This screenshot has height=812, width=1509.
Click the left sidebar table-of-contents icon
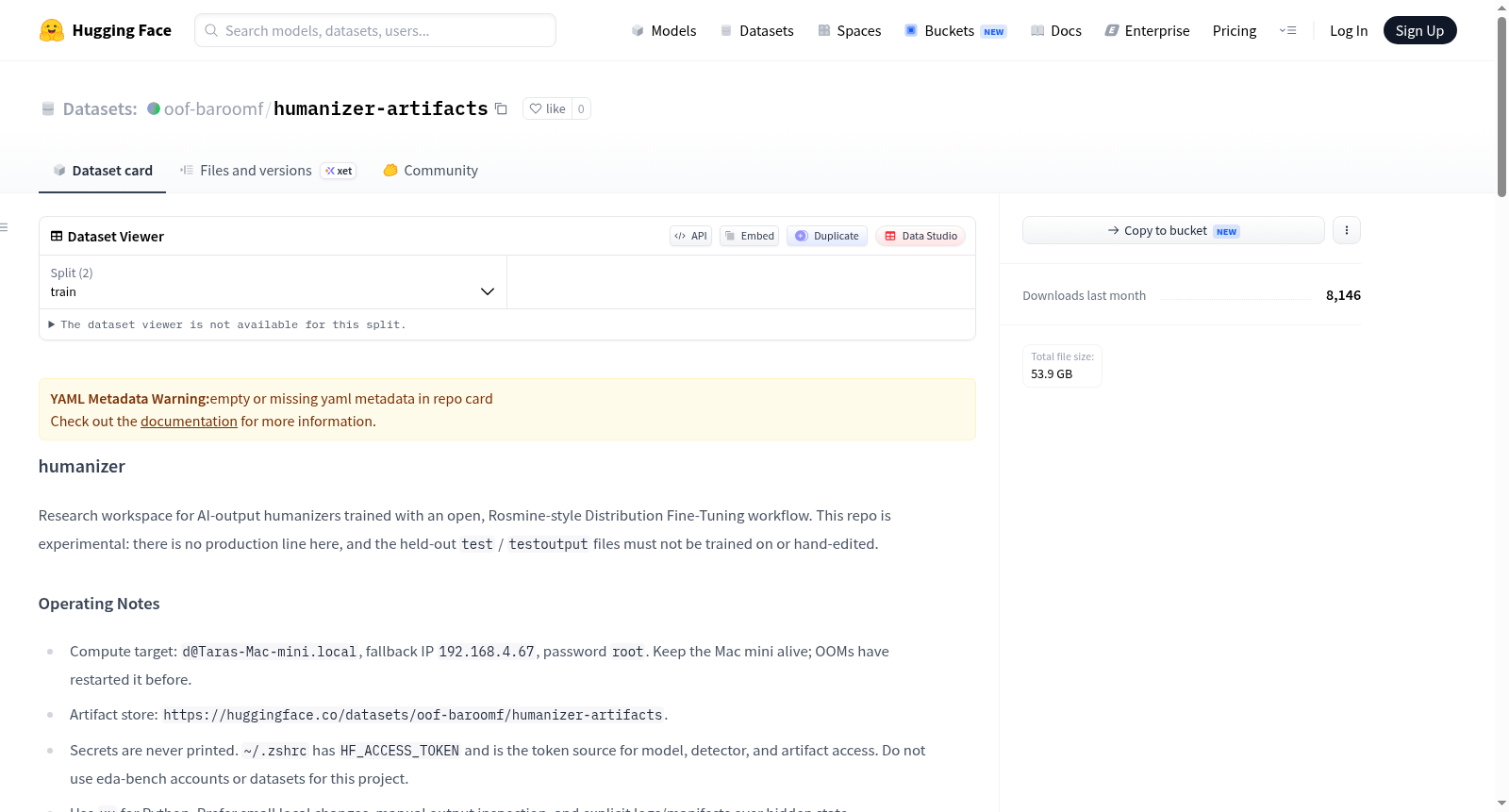click(4, 227)
